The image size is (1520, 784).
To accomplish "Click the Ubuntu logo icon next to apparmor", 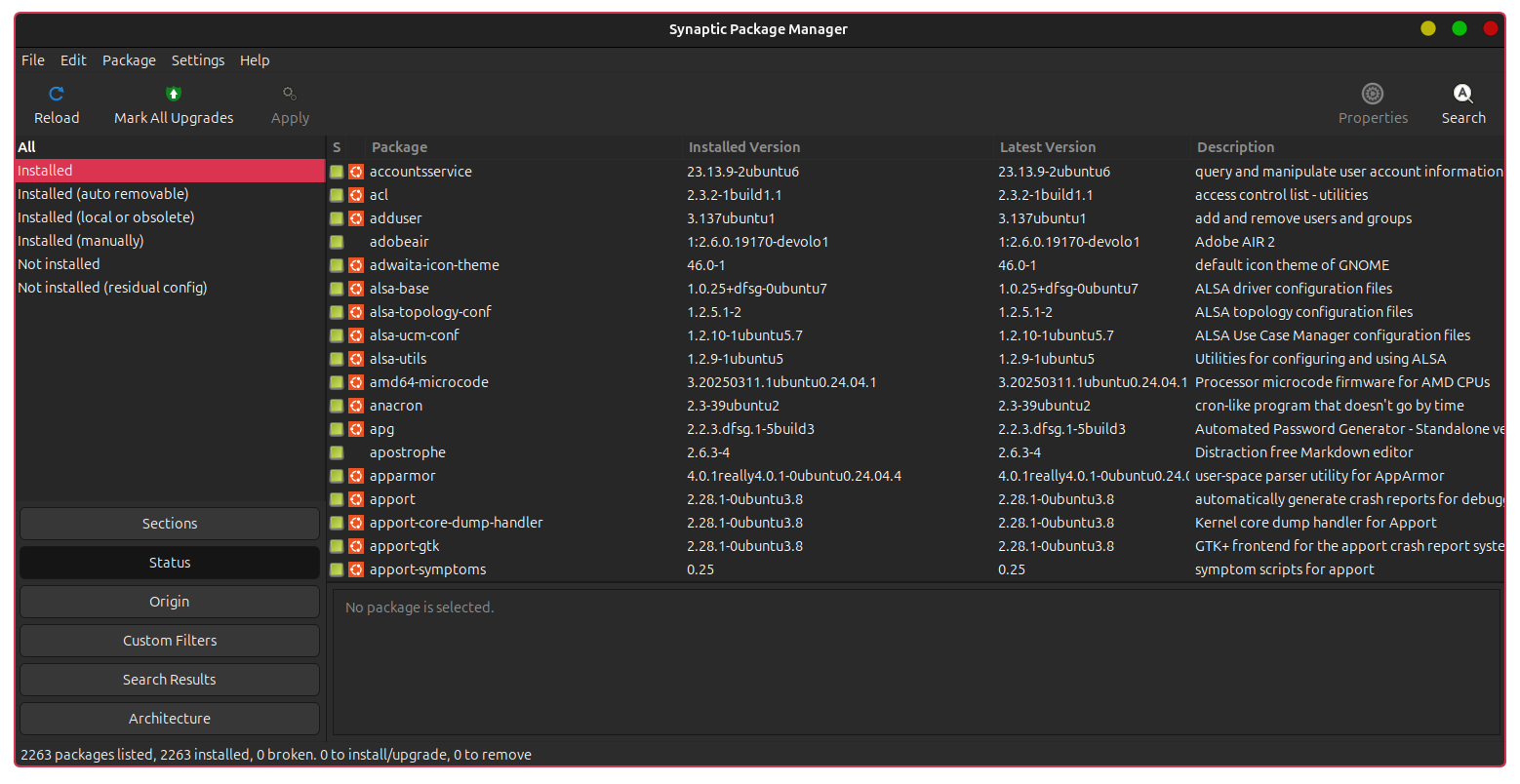I will [356, 476].
